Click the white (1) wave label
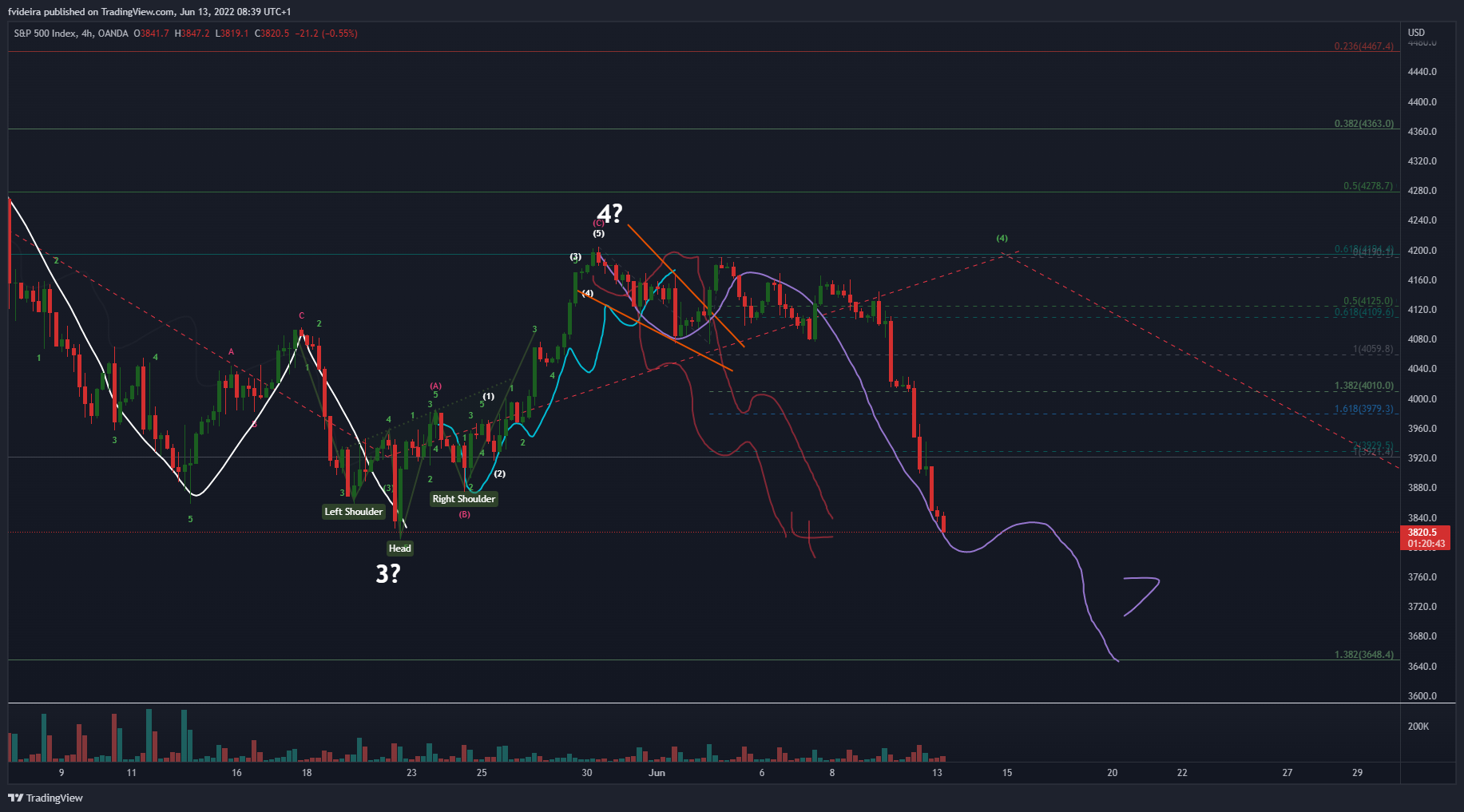This screenshot has height=812, width=1464. click(x=488, y=396)
